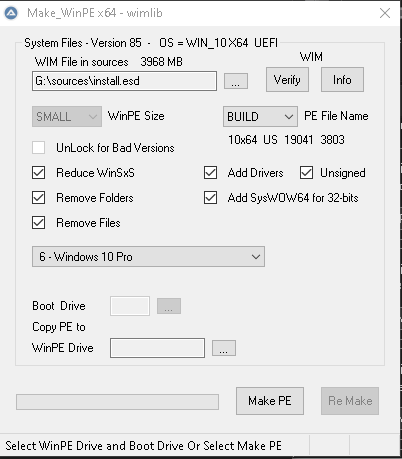402x459 pixels.
Task: Toggle Unsigned drivers checkbox
Action: pyautogui.click(x=306, y=173)
